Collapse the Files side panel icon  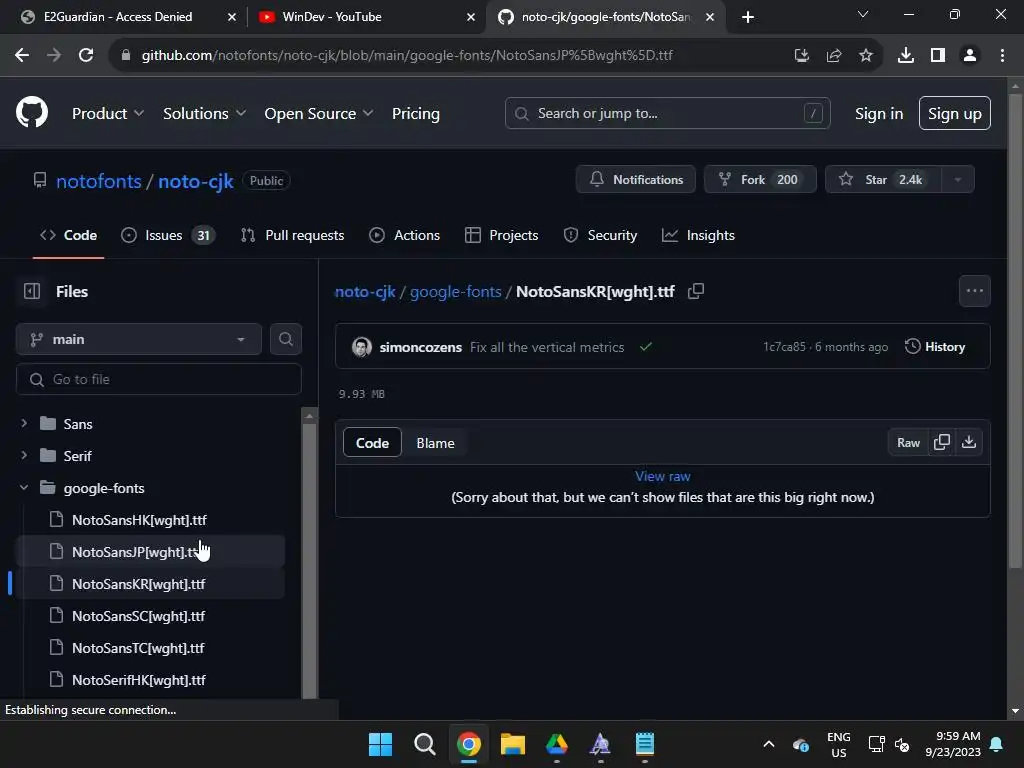(32, 291)
